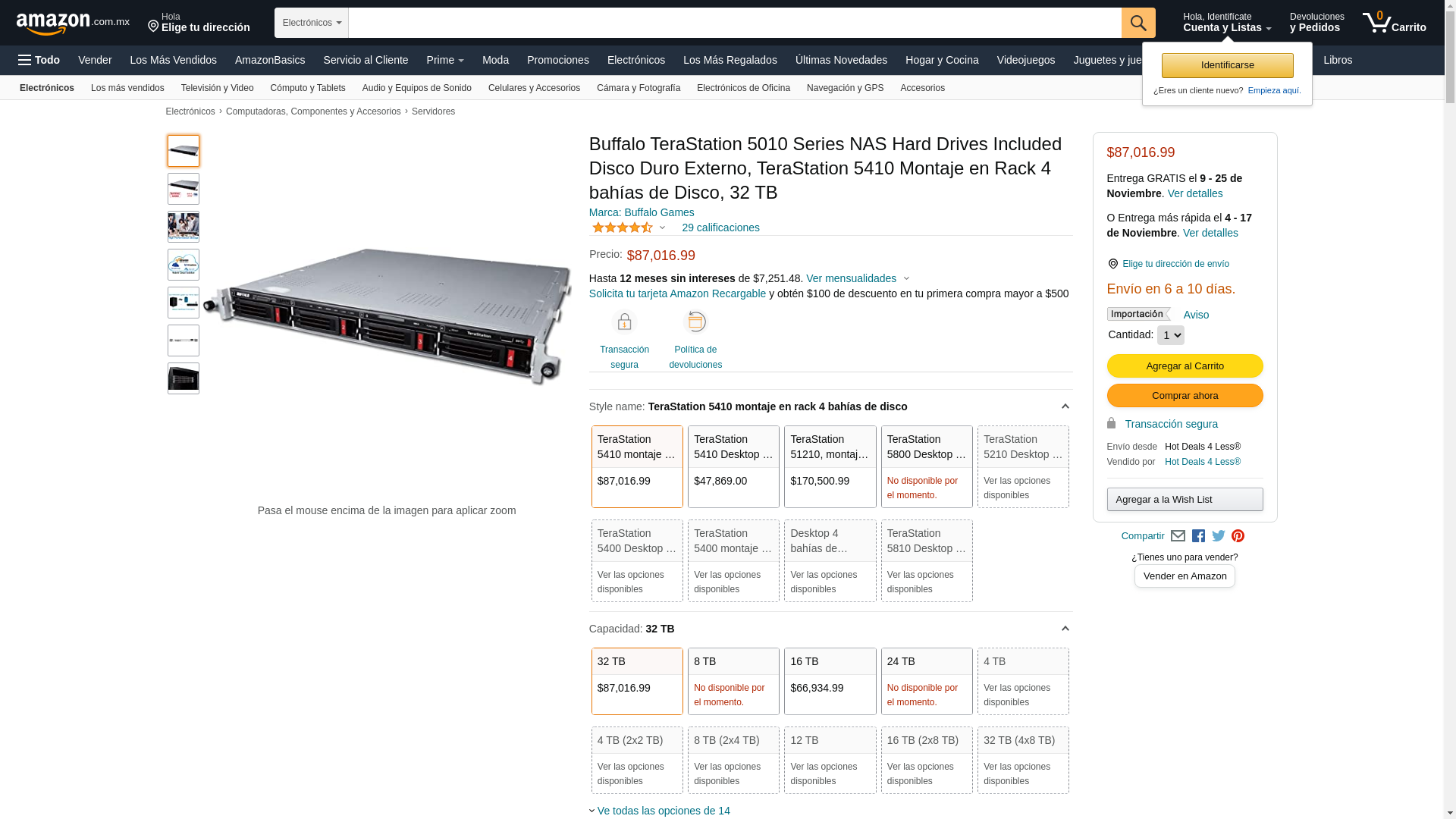Click the search magnifier button
Screen dimensions: 1456x819
pos(1137,23)
